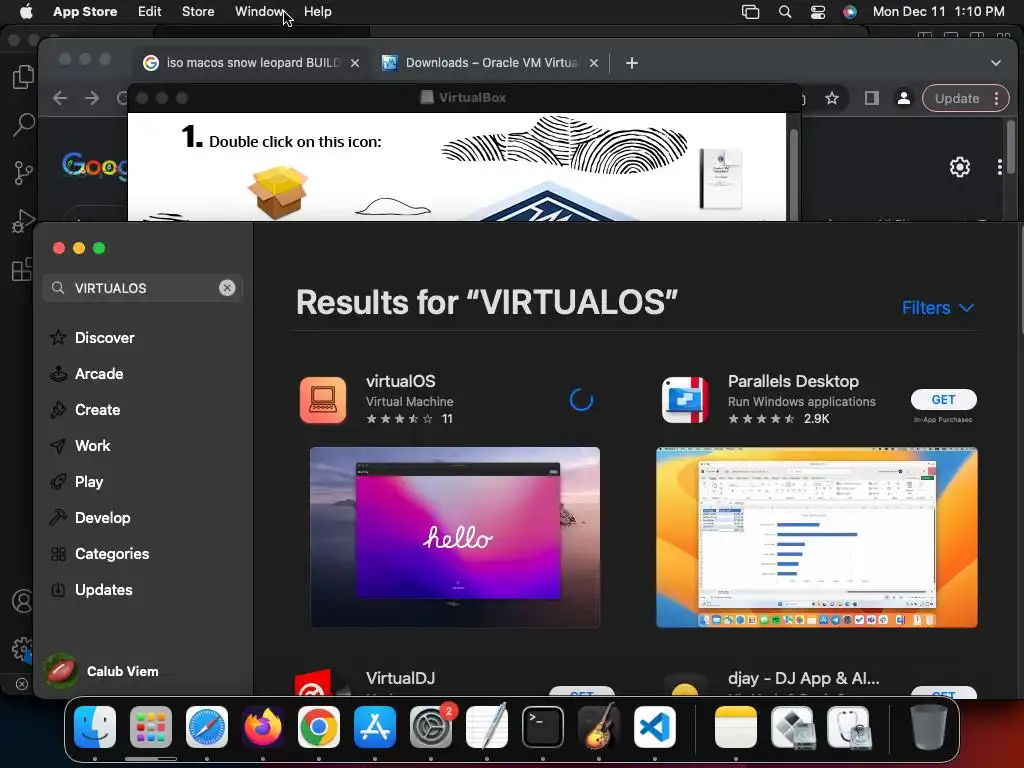The image size is (1024, 768).
Task: Open the Parallels Desktop title link
Action: click(x=793, y=381)
